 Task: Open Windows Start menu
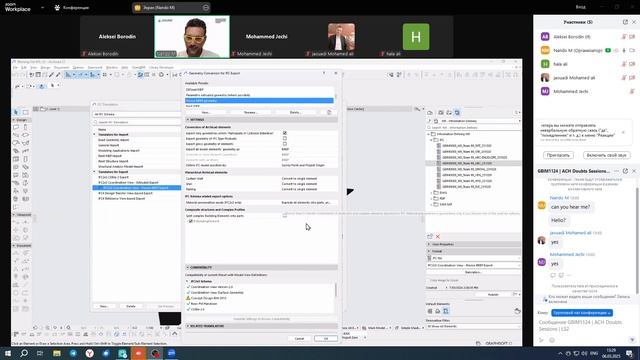[x=7, y=353]
